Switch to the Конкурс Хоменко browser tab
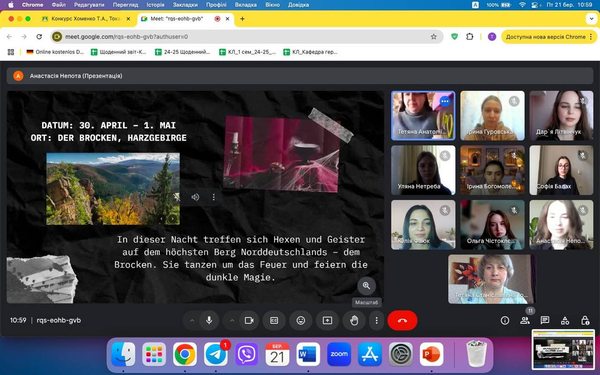 click(87, 19)
